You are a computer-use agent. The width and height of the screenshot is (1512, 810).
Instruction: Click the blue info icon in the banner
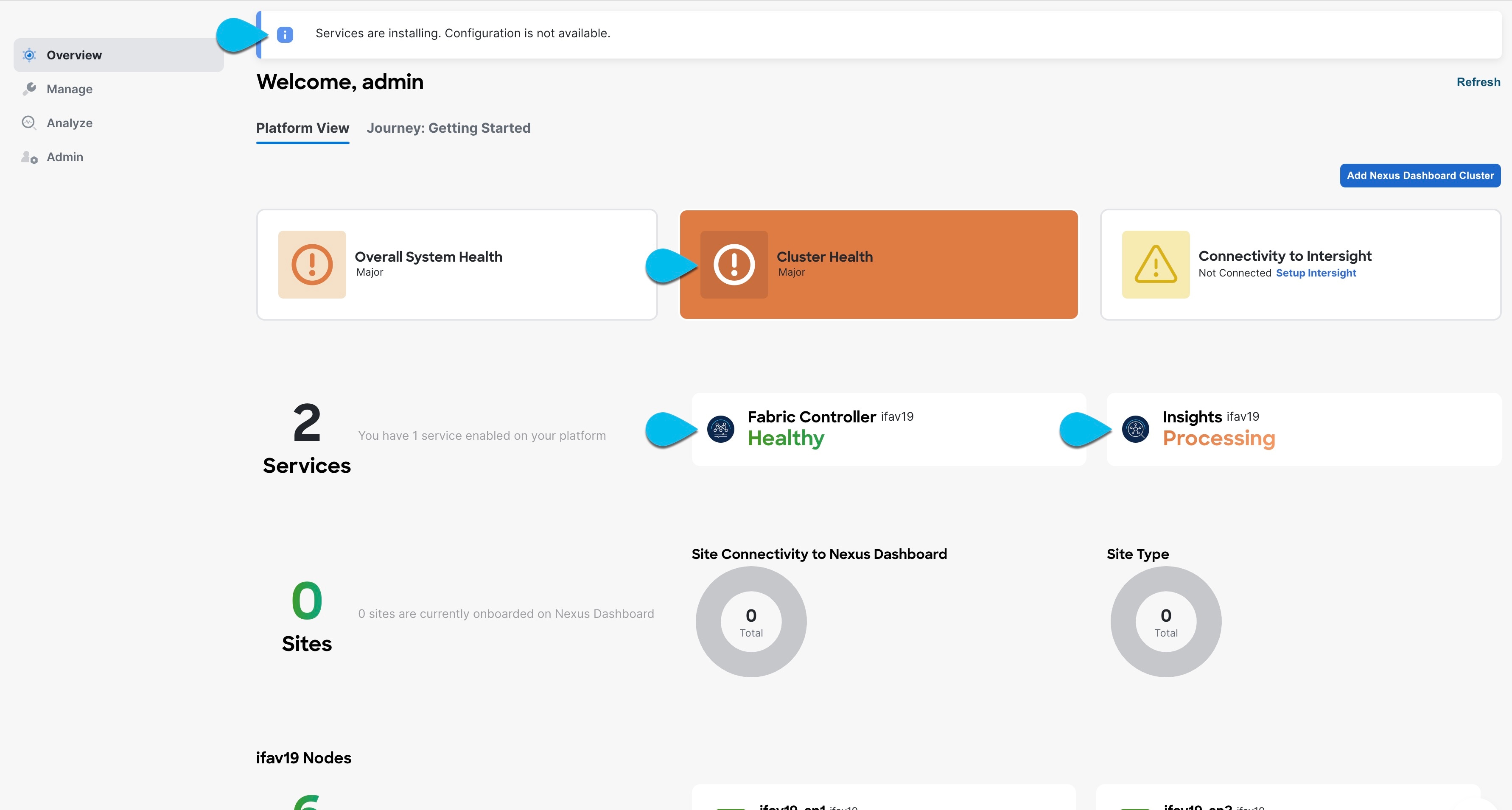coord(285,35)
